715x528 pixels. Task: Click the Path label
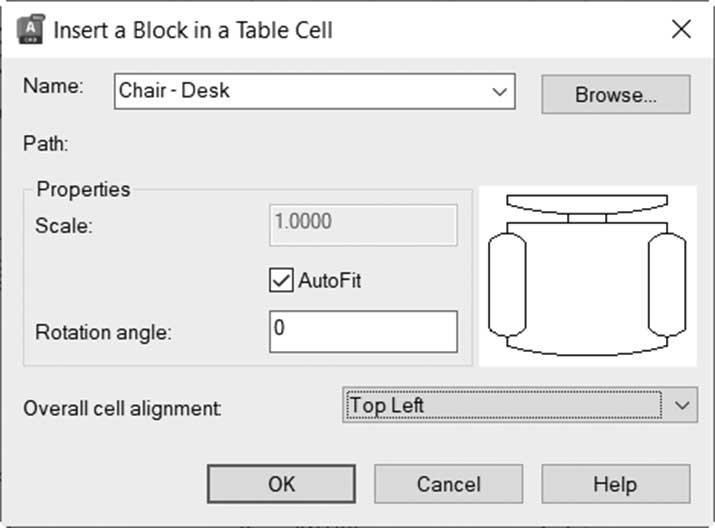pyautogui.click(x=46, y=144)
